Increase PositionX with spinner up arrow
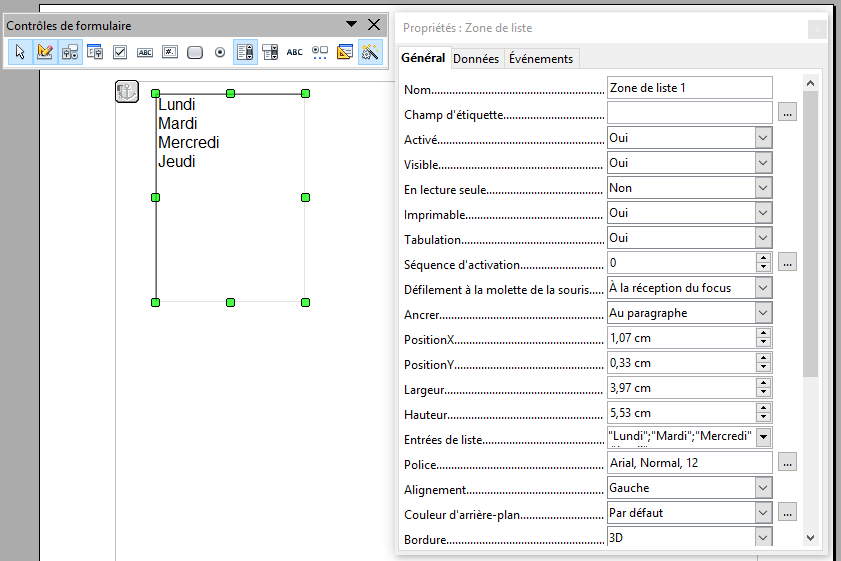The image size is (841, 561). (763, 333)
